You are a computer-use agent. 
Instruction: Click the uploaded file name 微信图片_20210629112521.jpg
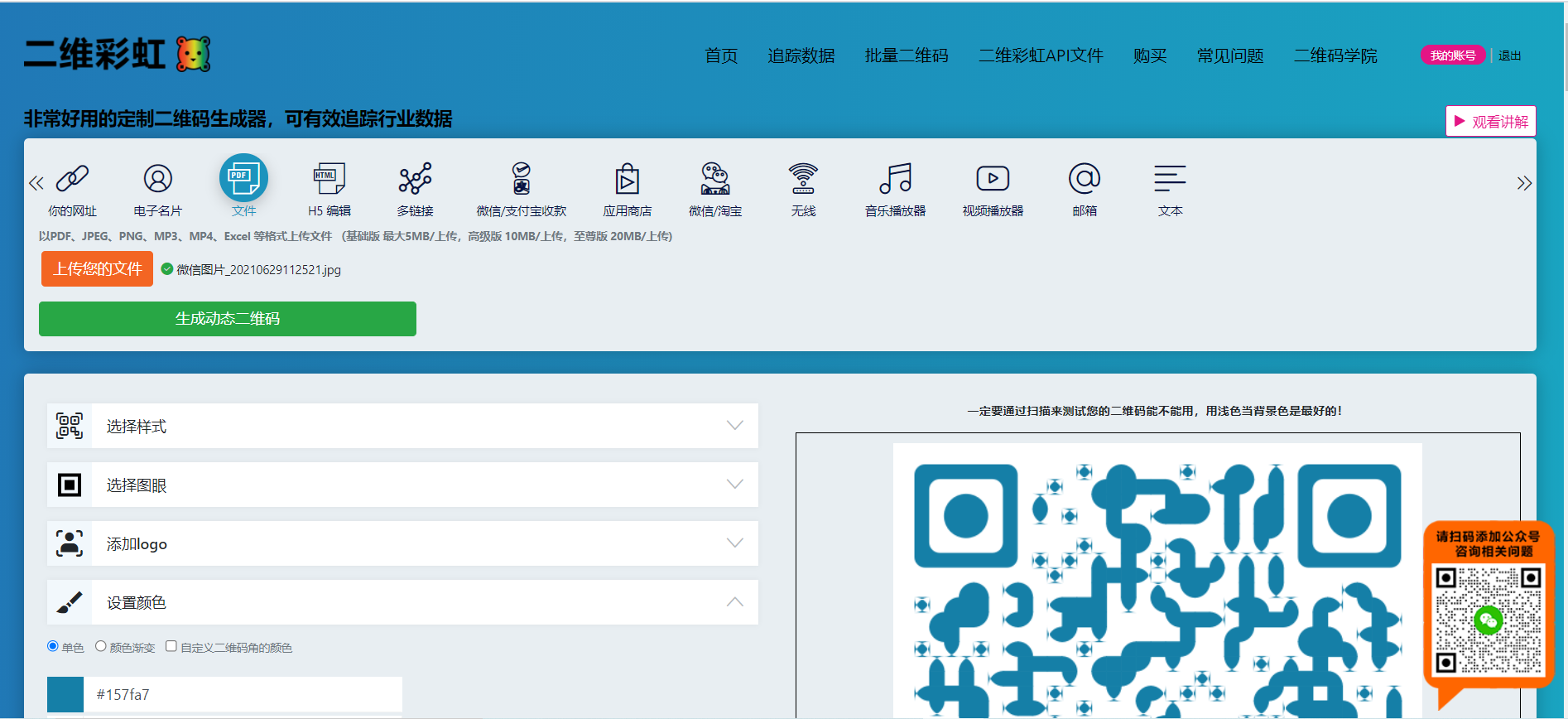point(259,270)
